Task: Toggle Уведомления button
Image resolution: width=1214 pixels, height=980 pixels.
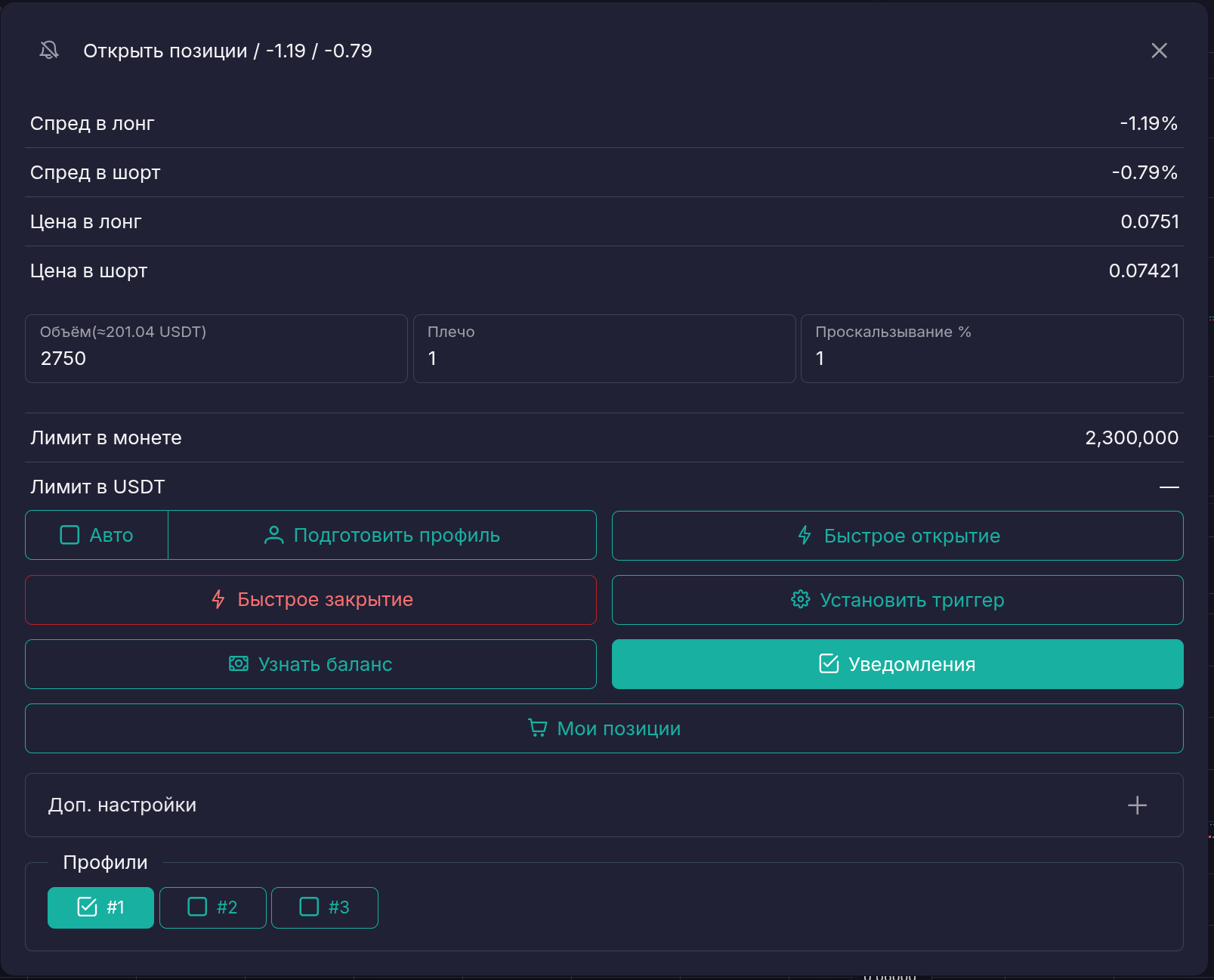Action: coord(897,664)
